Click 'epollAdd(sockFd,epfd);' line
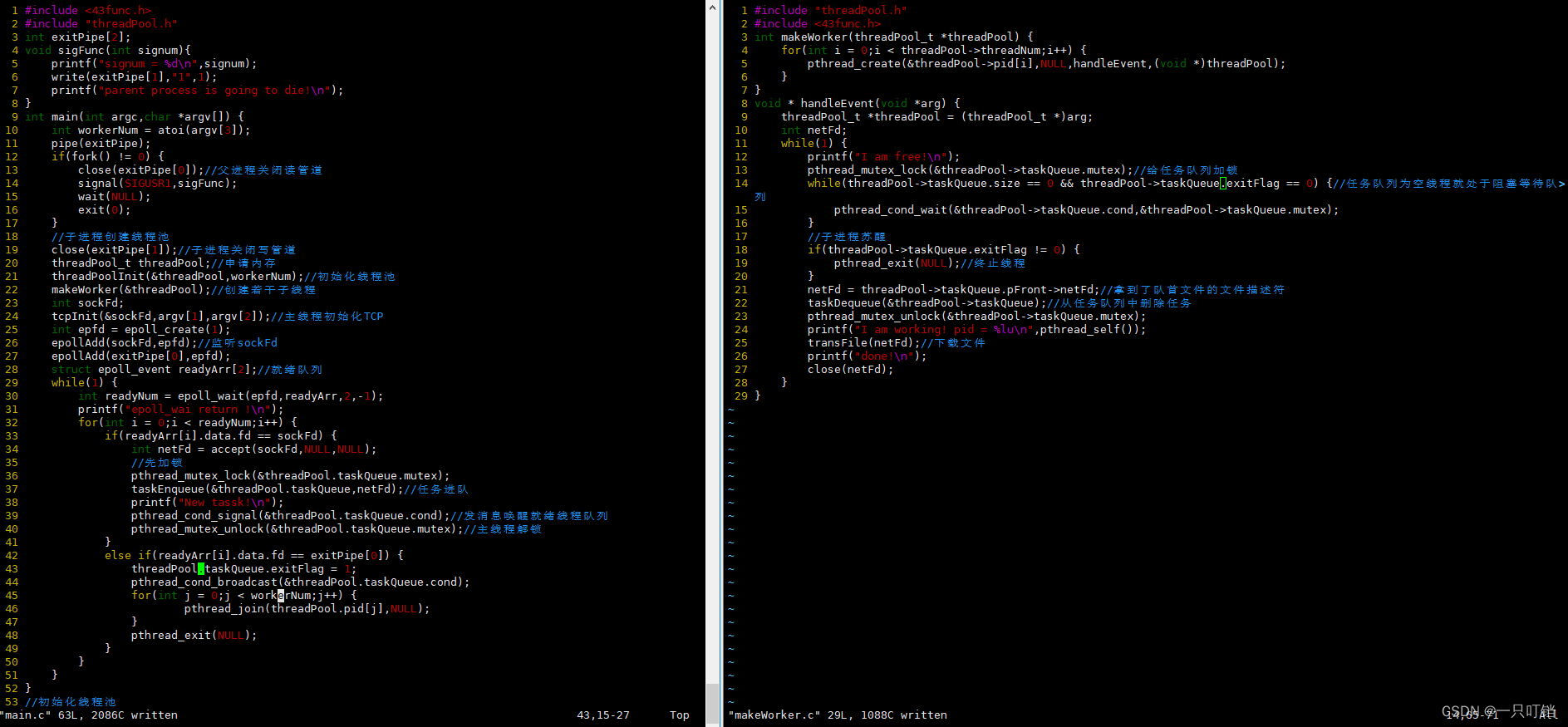 165,342
